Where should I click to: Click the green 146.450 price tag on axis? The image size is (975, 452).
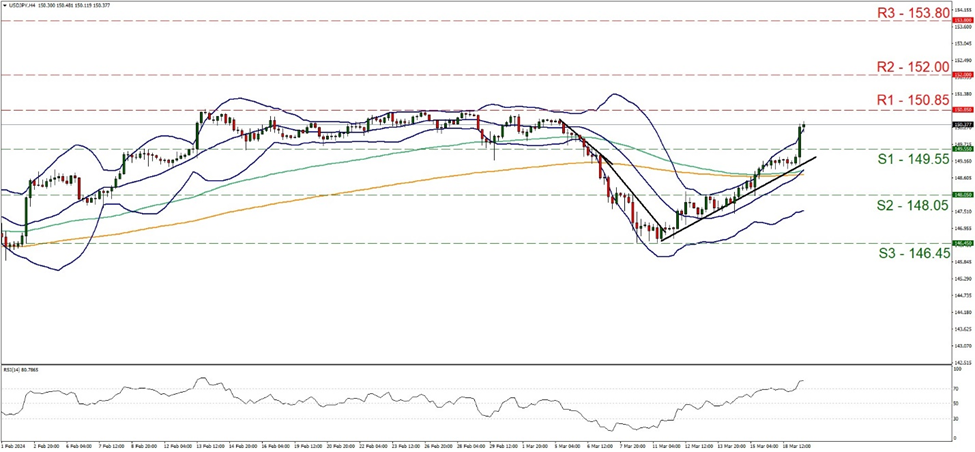coord(959,243)
